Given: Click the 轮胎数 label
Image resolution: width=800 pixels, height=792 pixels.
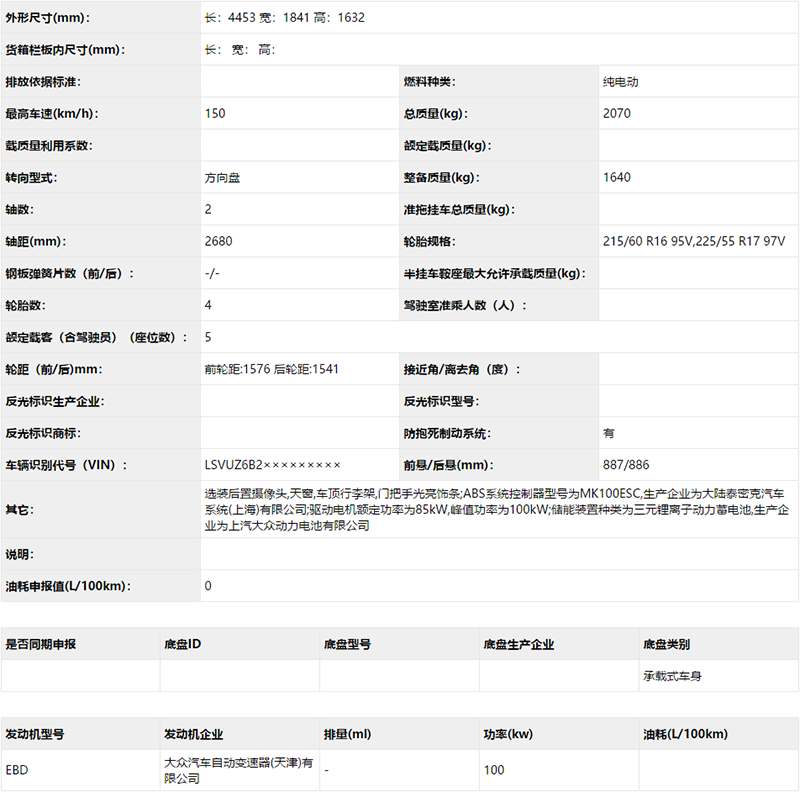Looking at the screenshot, I should tap(26, 306).
